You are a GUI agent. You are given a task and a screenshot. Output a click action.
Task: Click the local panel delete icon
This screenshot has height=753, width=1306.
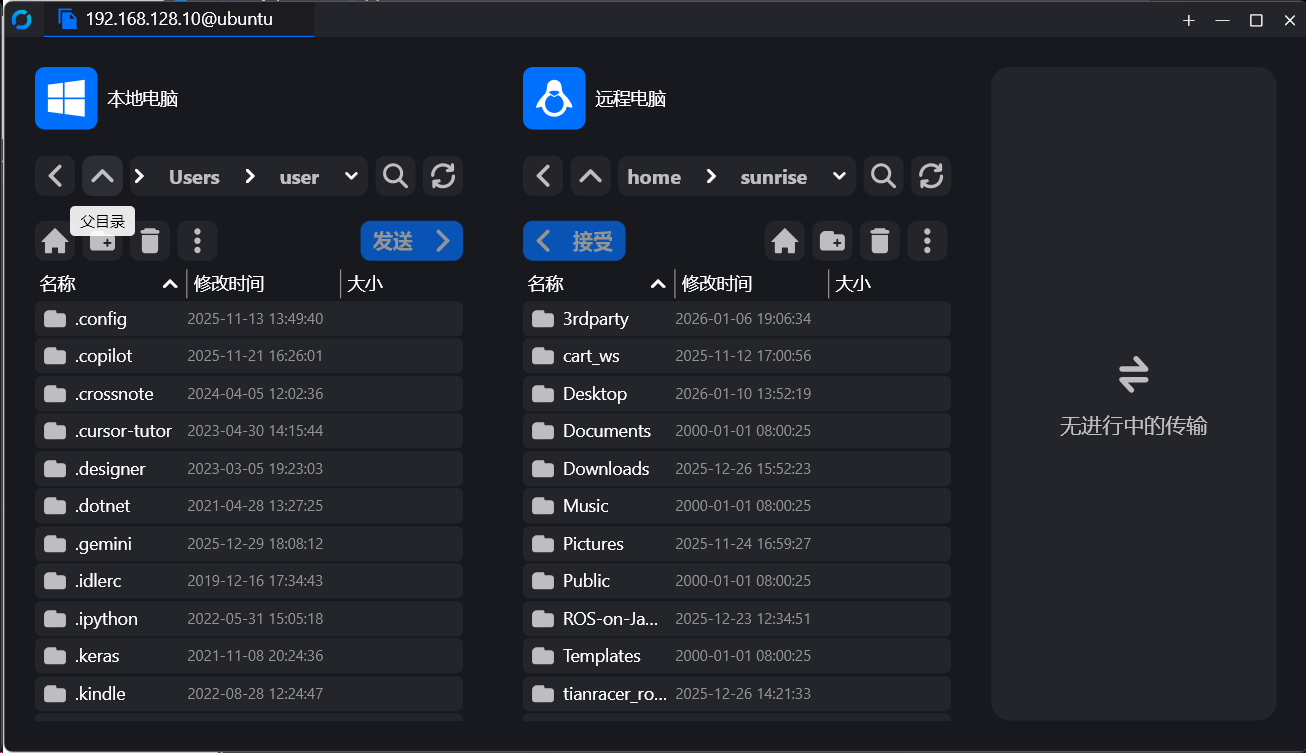[150, 241]
